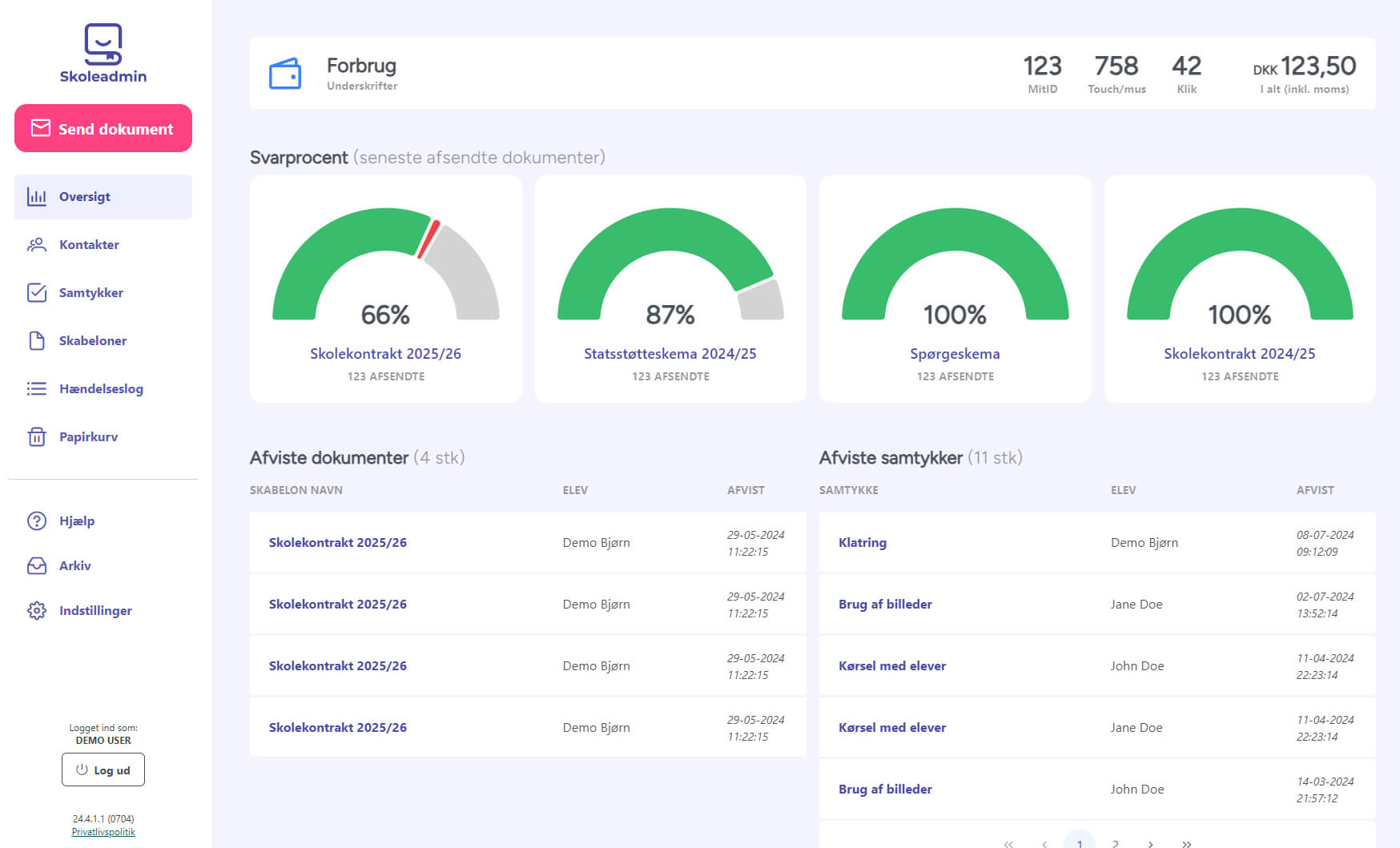Click the Samtykker checkmark icon
The height and width of the screenshot is (848, 1400).
(37, 292)
